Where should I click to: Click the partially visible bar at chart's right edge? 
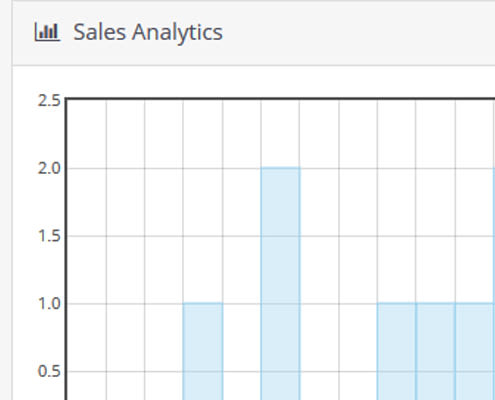pos(494,283)
